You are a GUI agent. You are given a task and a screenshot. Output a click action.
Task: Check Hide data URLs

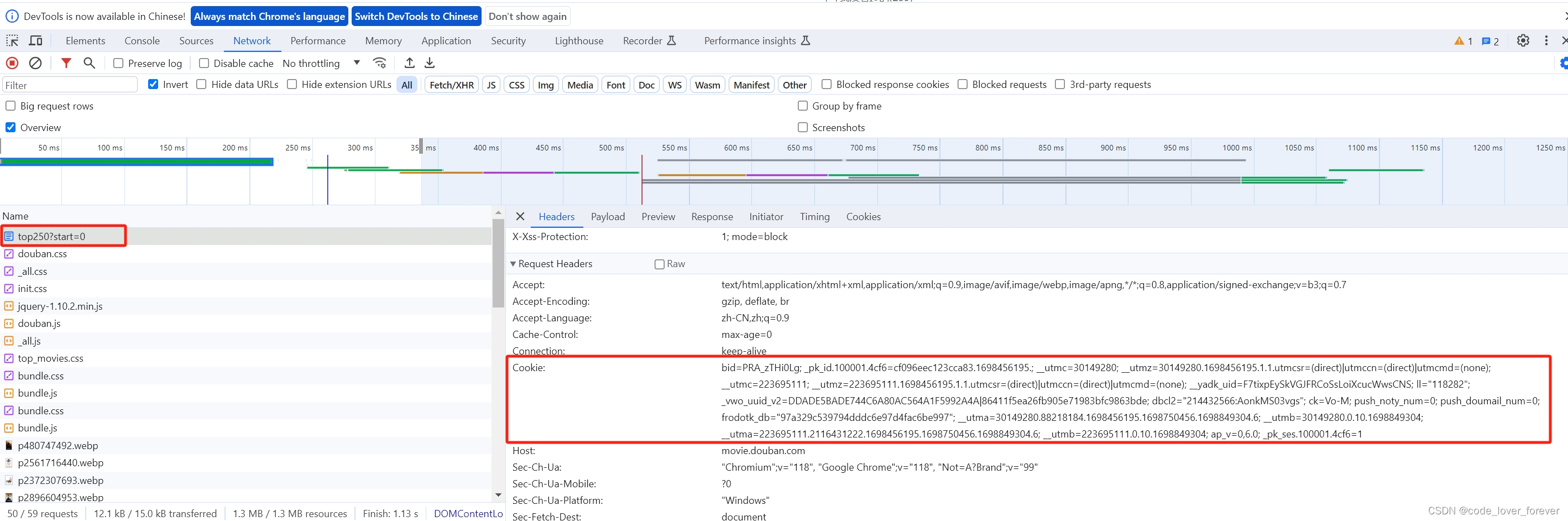tap(201, 84)
